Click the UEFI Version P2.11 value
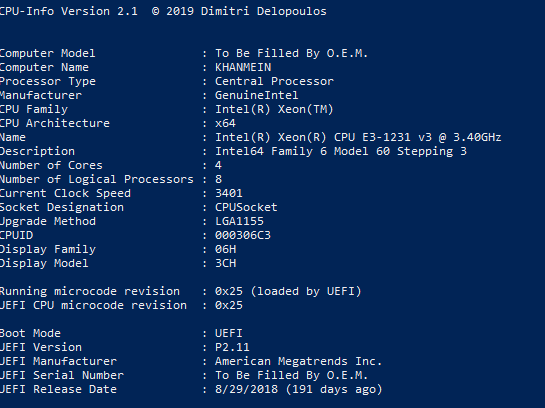545x408 pixels. (232, 347)
